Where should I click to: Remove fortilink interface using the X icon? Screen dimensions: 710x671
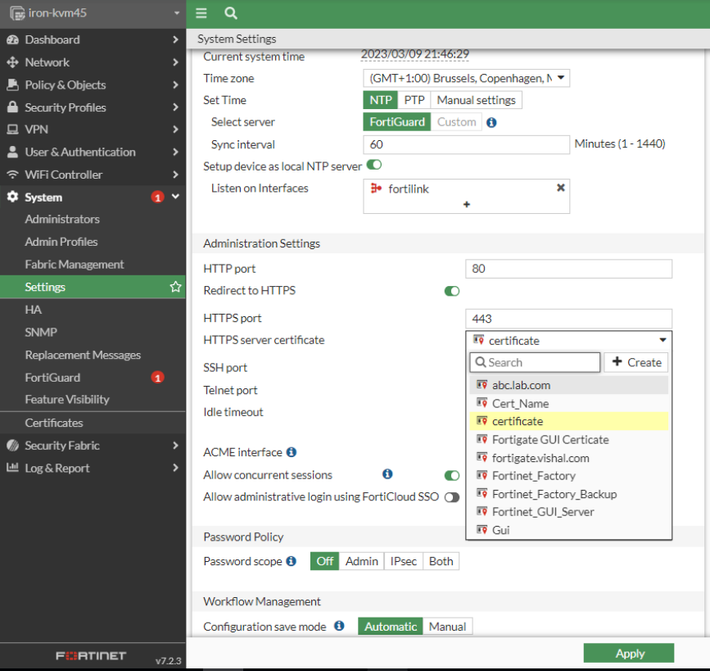coord(560,188)
